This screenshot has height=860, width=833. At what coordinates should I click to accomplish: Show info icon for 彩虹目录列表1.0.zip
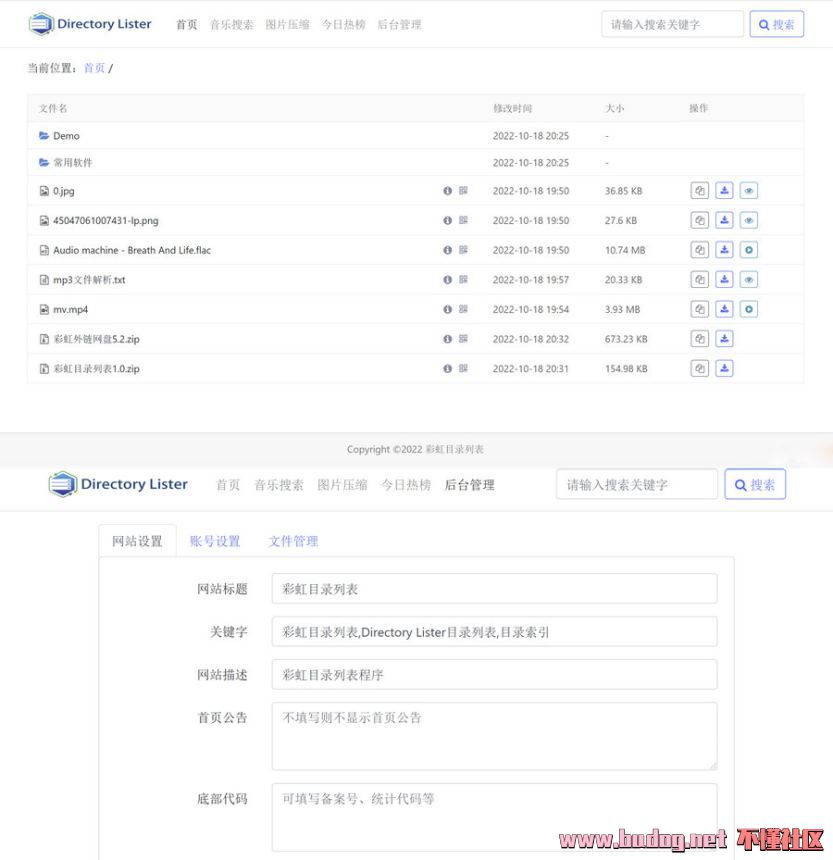click(447, 369)
